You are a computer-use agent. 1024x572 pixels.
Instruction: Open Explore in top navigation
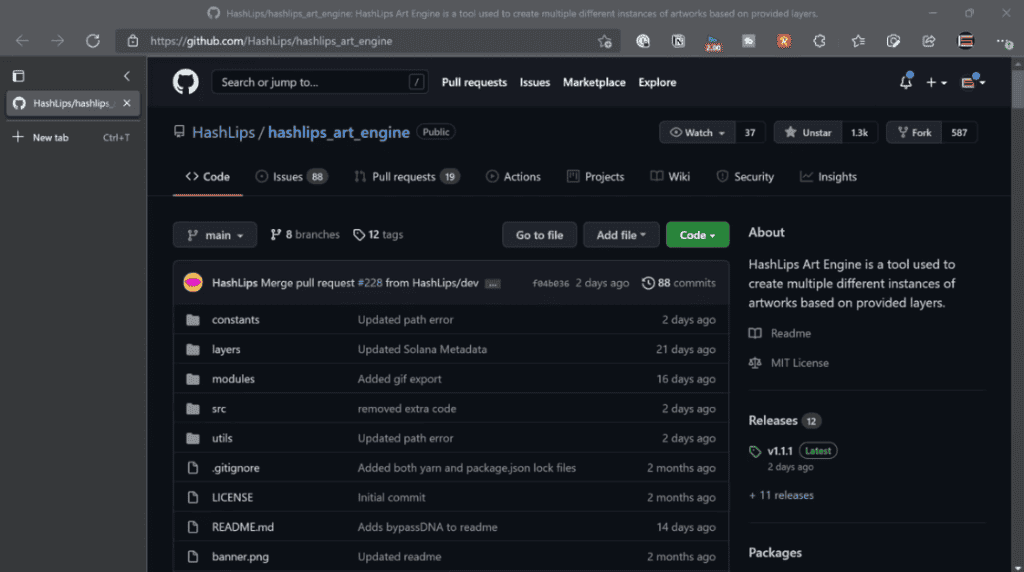[657, 82]
